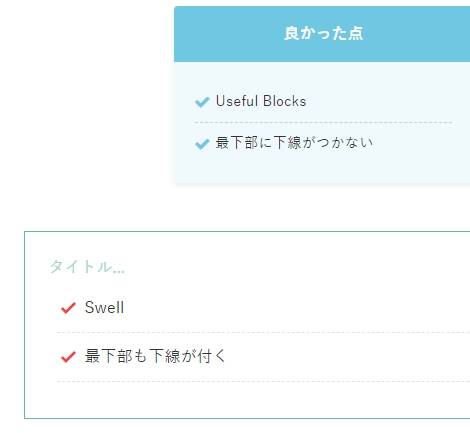Click empty space below the last blue-box item

pos(322,168)
